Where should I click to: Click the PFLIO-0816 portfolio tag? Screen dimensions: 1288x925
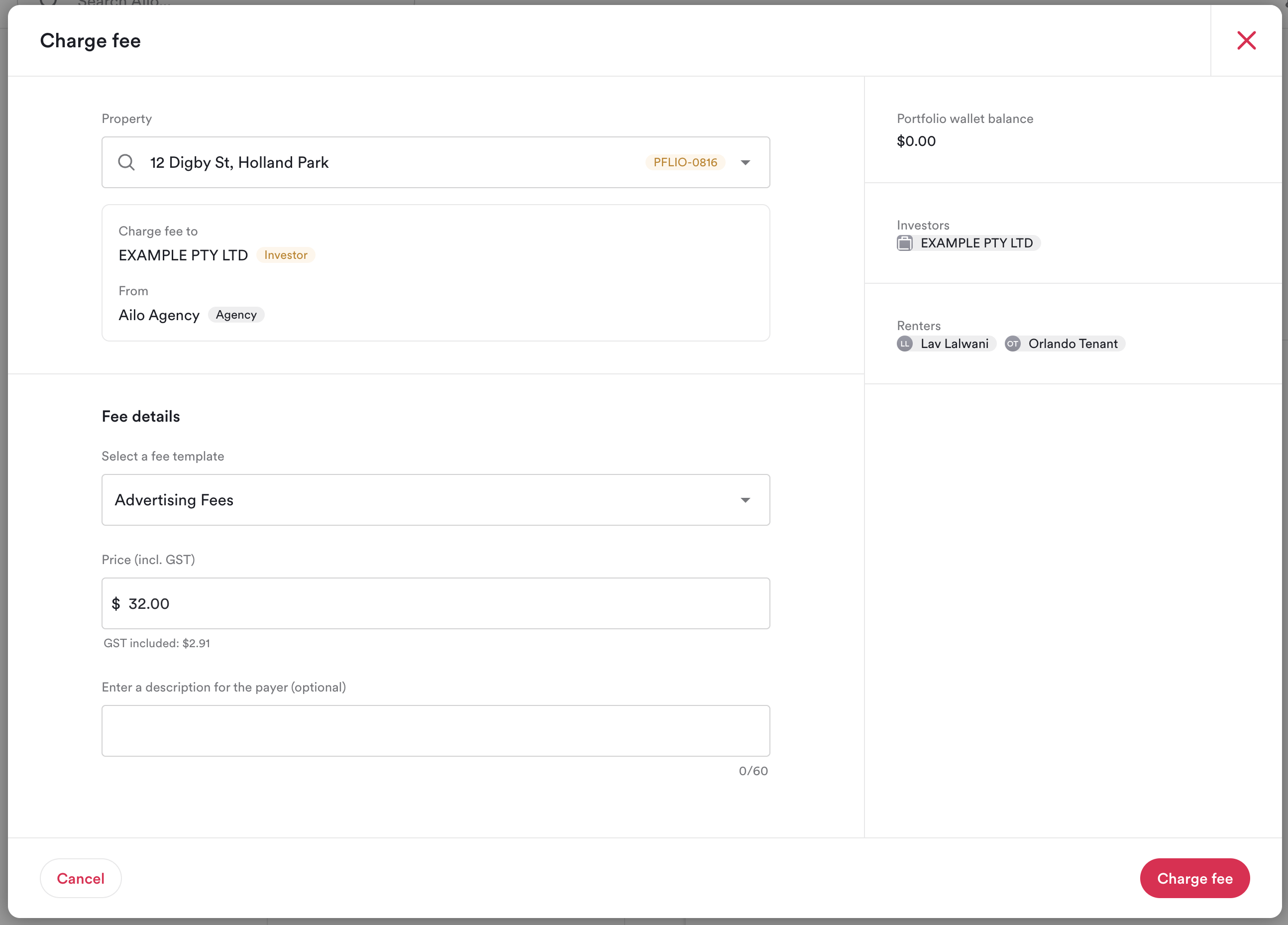pos(685,162)
